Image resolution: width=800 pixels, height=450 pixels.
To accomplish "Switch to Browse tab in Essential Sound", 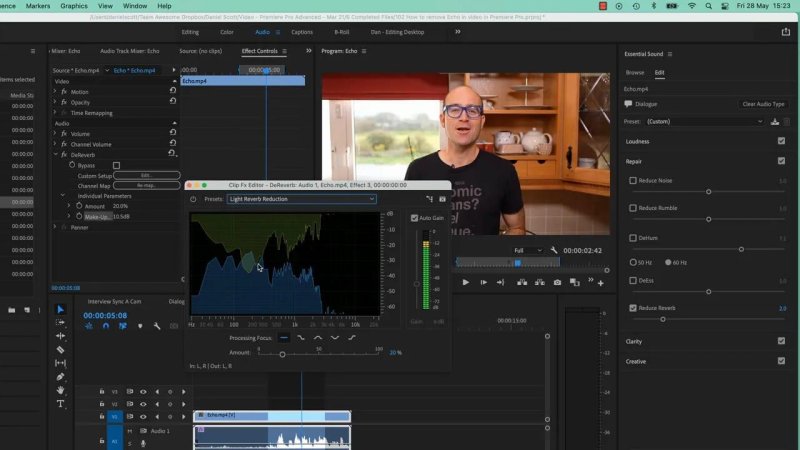I will tap(635, 72).
